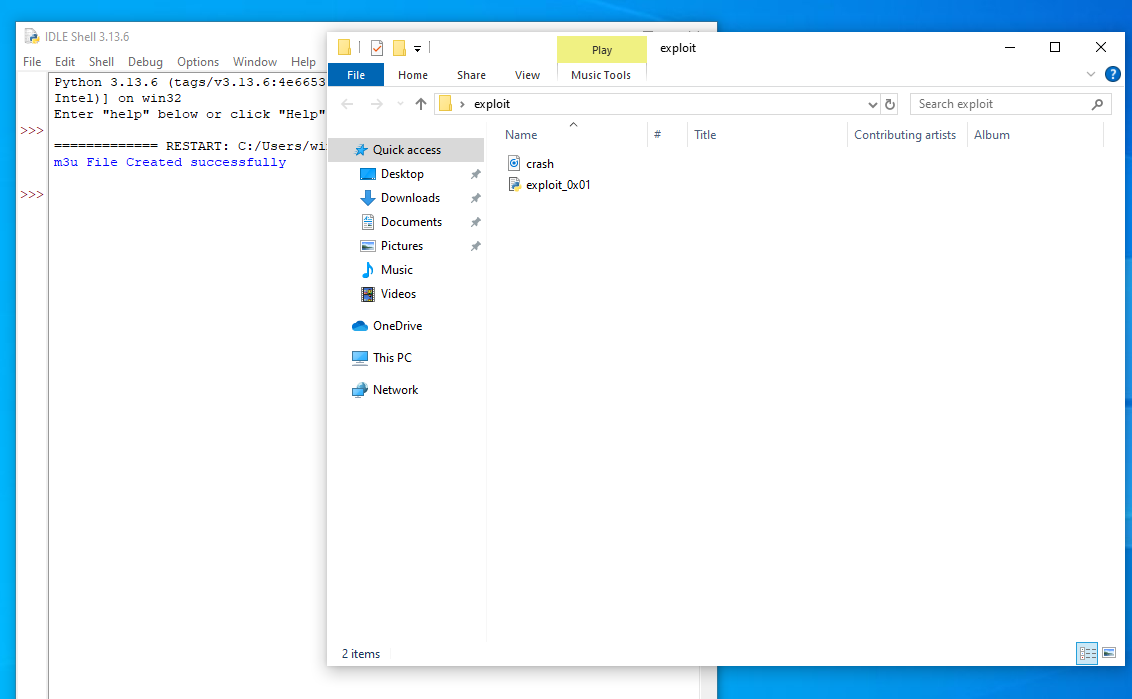Click the New folder icon in title bar
Viewport: 1132px width, 699px height.
[399, 48]
